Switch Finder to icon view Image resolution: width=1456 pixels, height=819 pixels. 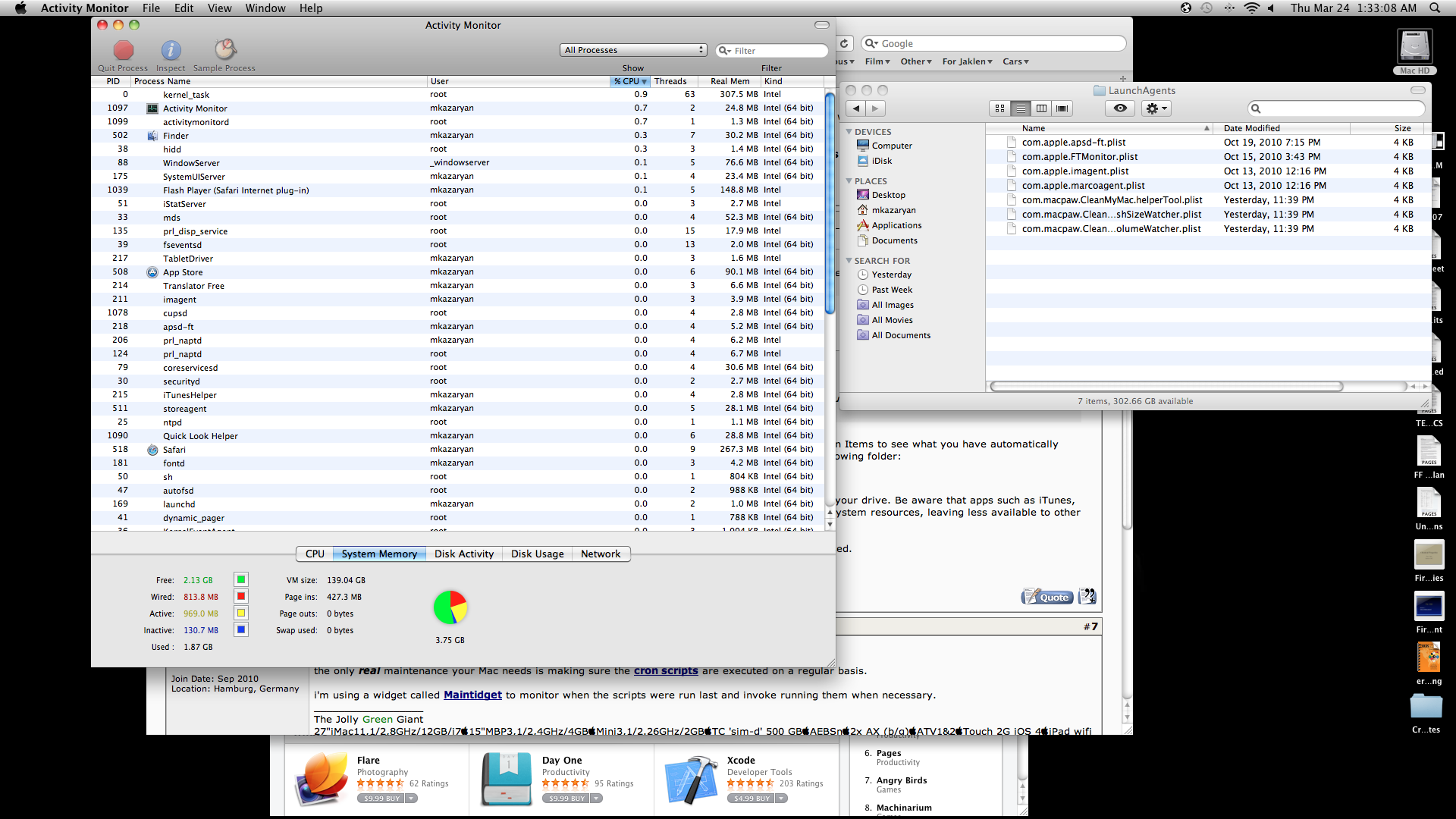point(999,108)
